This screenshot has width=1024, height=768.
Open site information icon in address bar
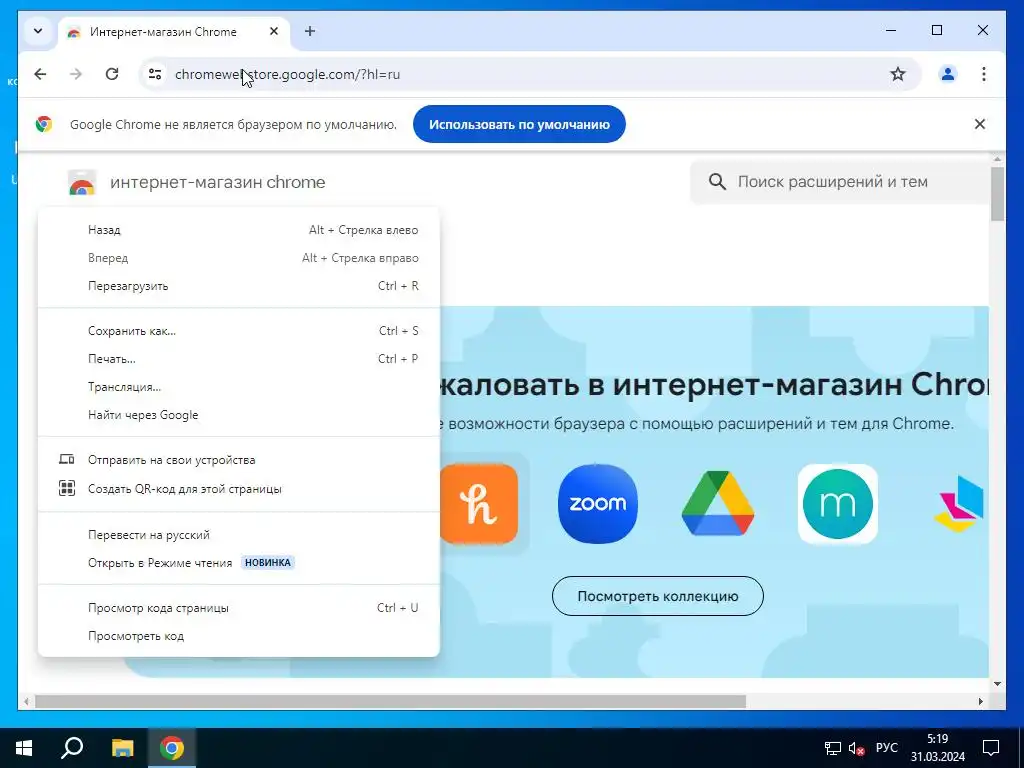point(155,74)
